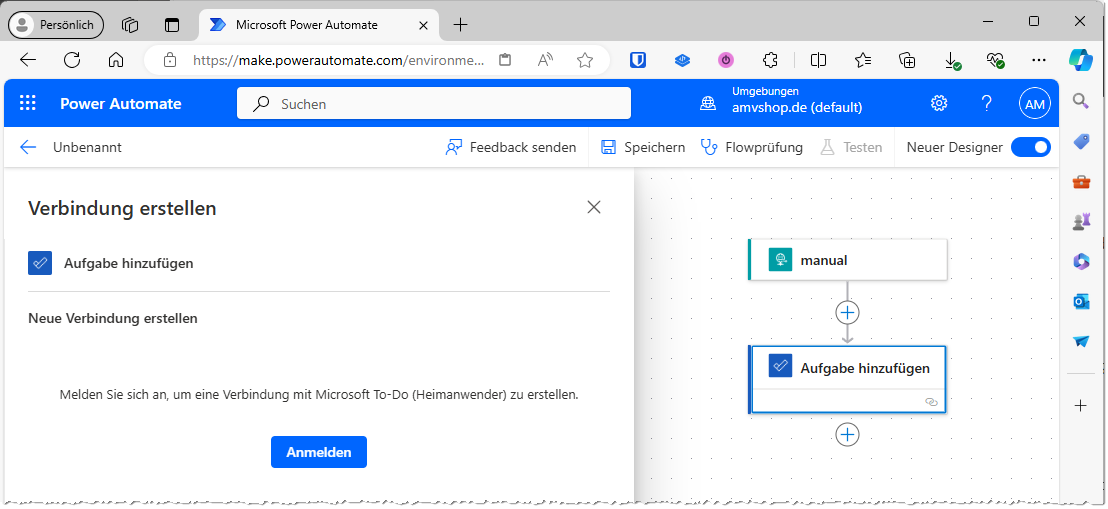Click the Umgebungen globe icon
This screenshot has height=509, width=1108.
click(x=707, y=104)
